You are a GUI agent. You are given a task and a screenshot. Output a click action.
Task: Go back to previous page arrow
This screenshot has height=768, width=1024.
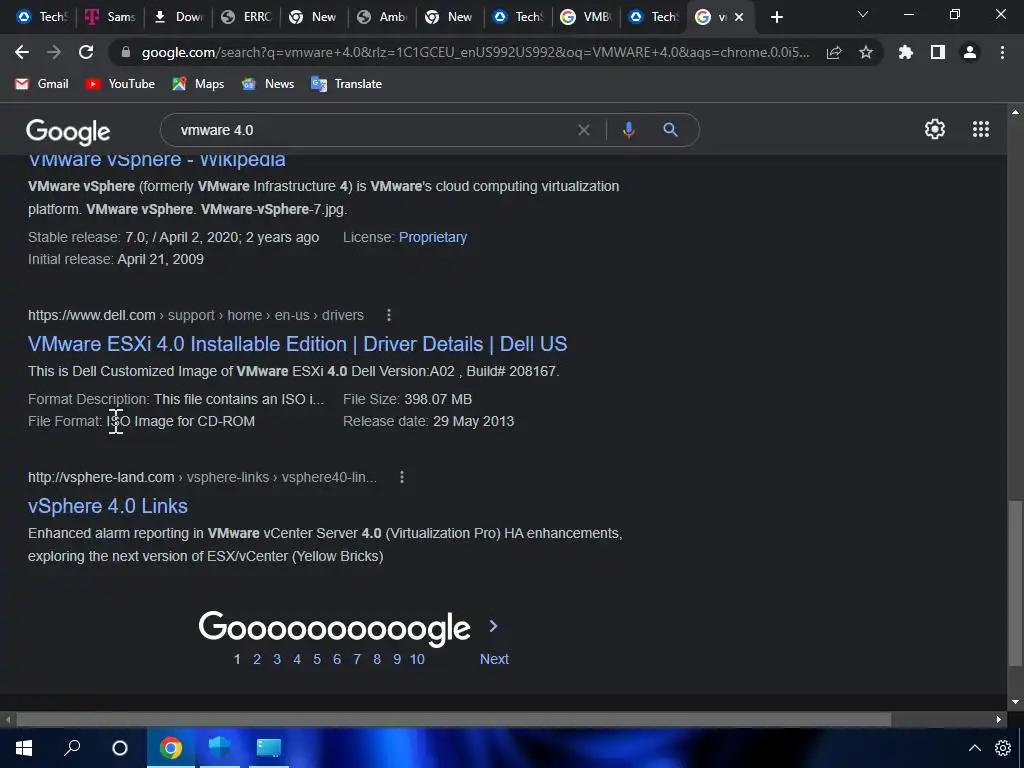(x=22, y=52)
